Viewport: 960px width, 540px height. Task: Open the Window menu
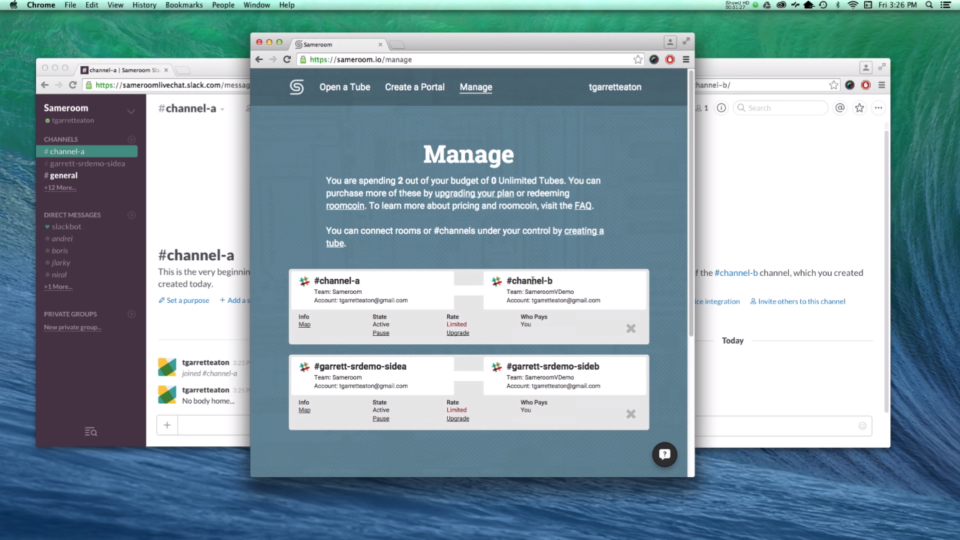(x=256, y=5)
